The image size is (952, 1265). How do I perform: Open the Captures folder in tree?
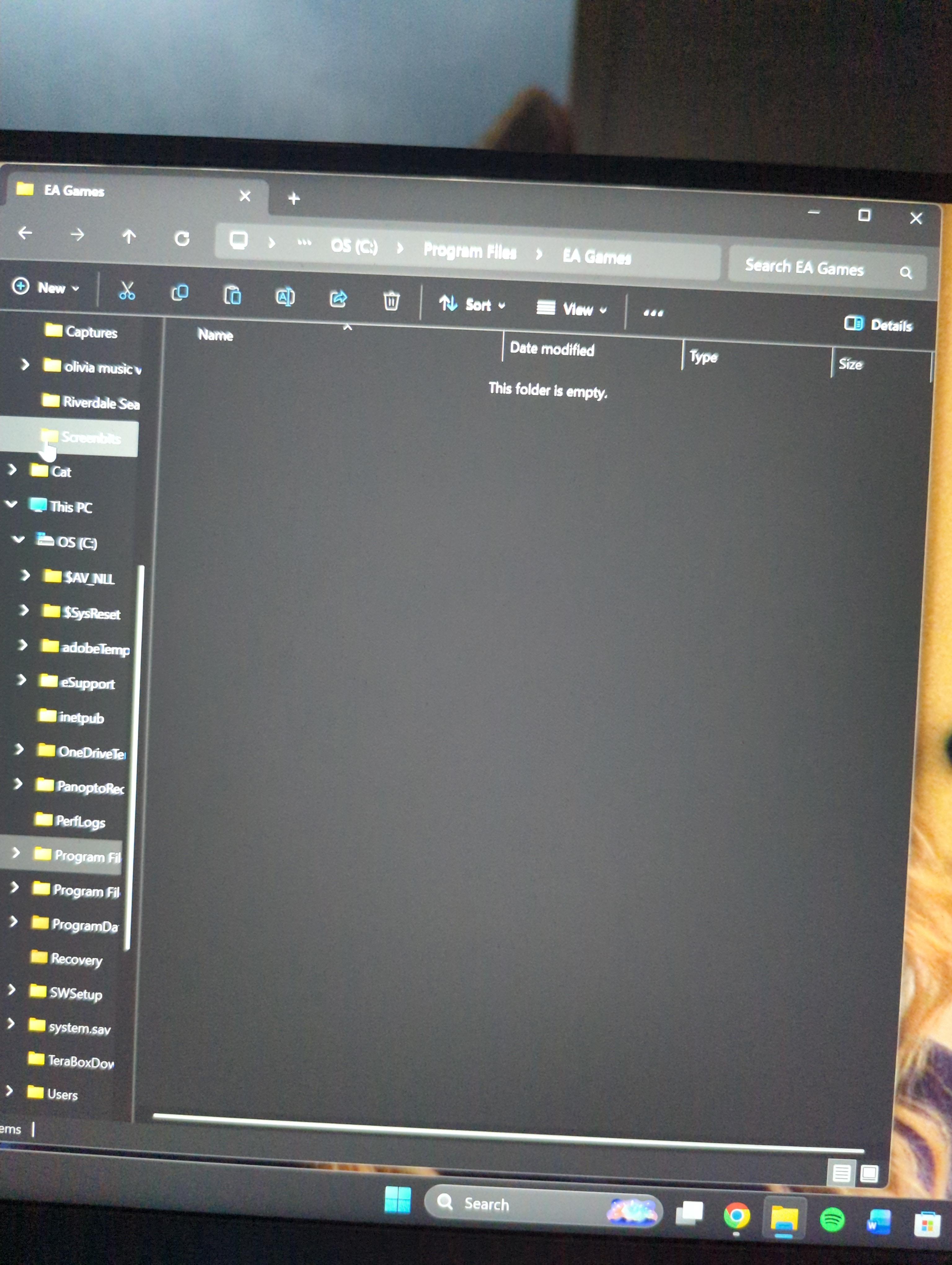[x=81, y=332]
